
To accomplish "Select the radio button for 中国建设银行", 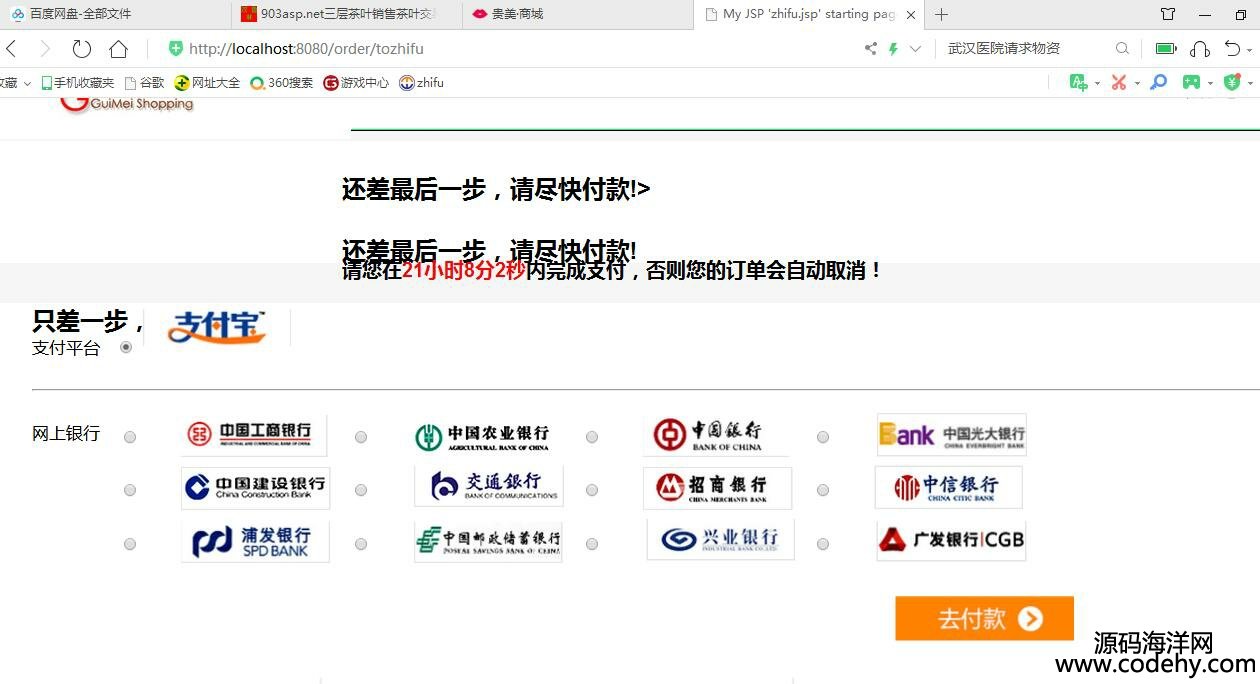I will (x=130, y=490).
